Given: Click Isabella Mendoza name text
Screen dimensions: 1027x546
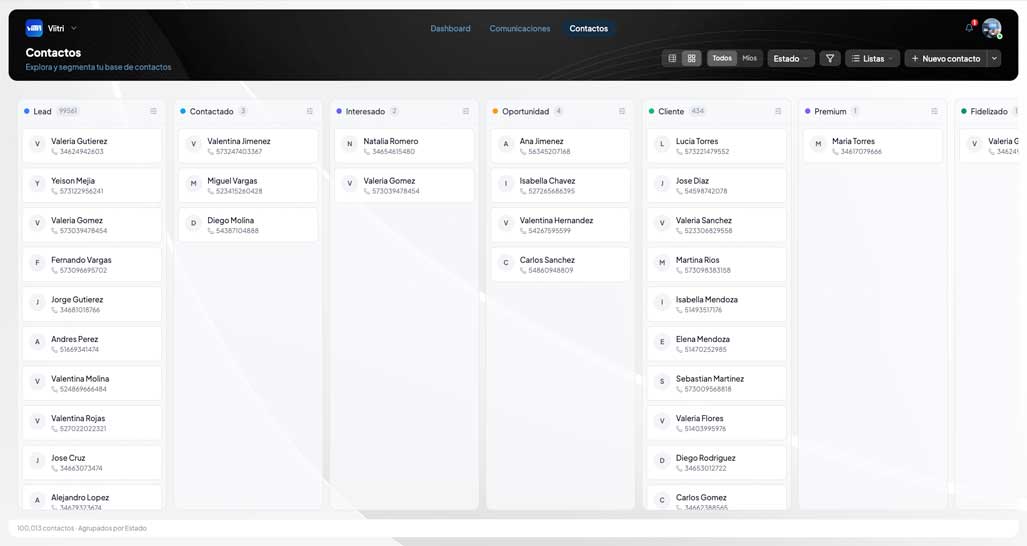Looking at the screenshot, I should [707, 299].
